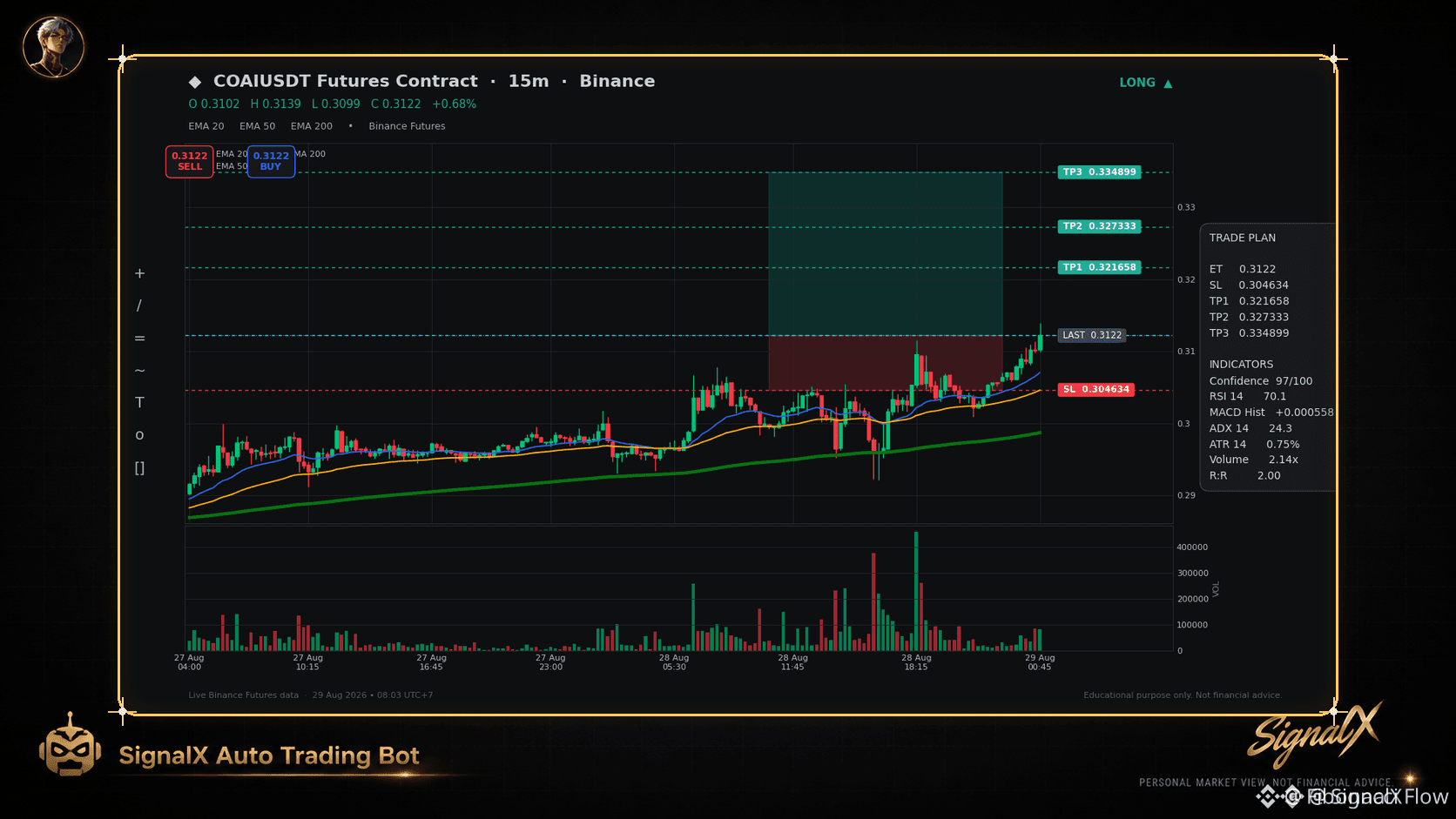Click the R:R 2.00 row
Image resolution: width=1456 pixels, height=819 pixels.
click(1245, 475)
